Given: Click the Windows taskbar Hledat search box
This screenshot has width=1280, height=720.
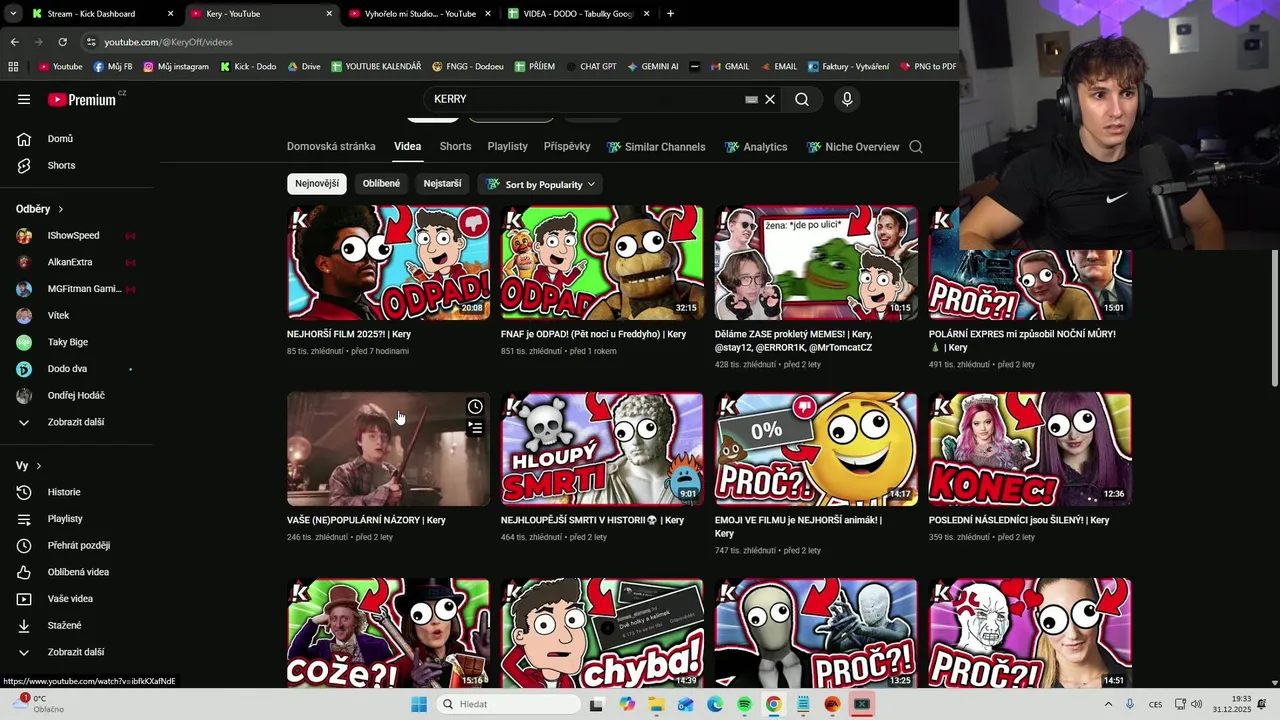Looking at the screenshot, I should coord(508,704).
